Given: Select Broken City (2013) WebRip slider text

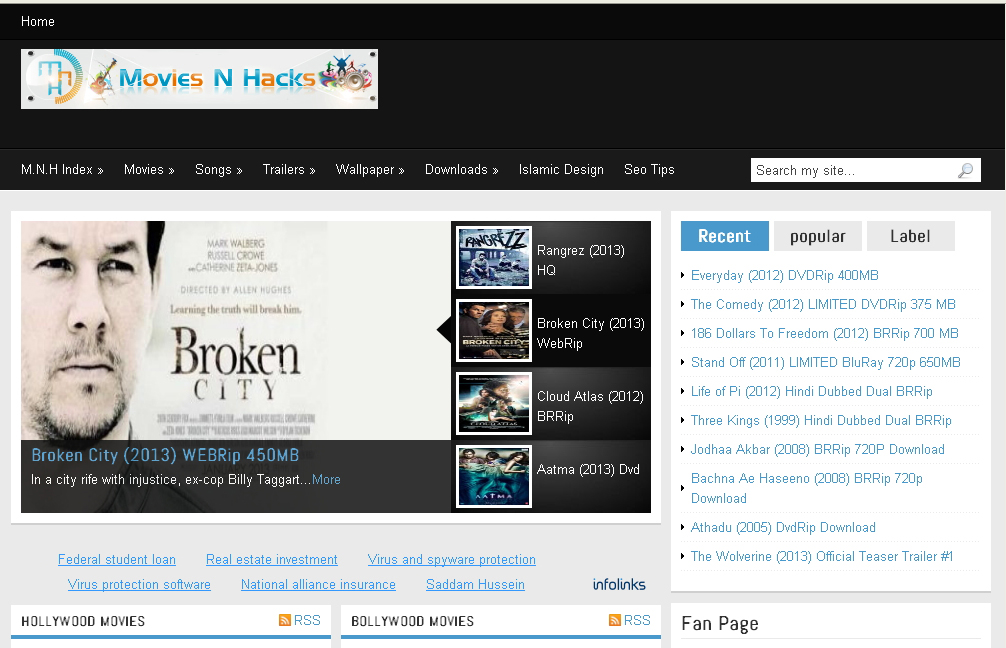Looking at the screenshot, I should [591, 333].
